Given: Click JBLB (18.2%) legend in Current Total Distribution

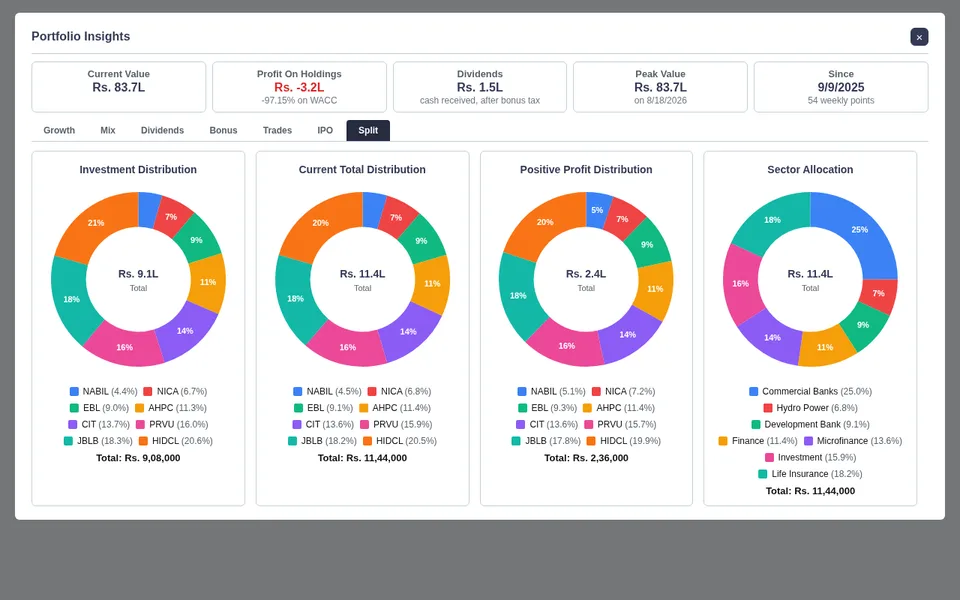Looking at the screenshot, I should point(322,441).
